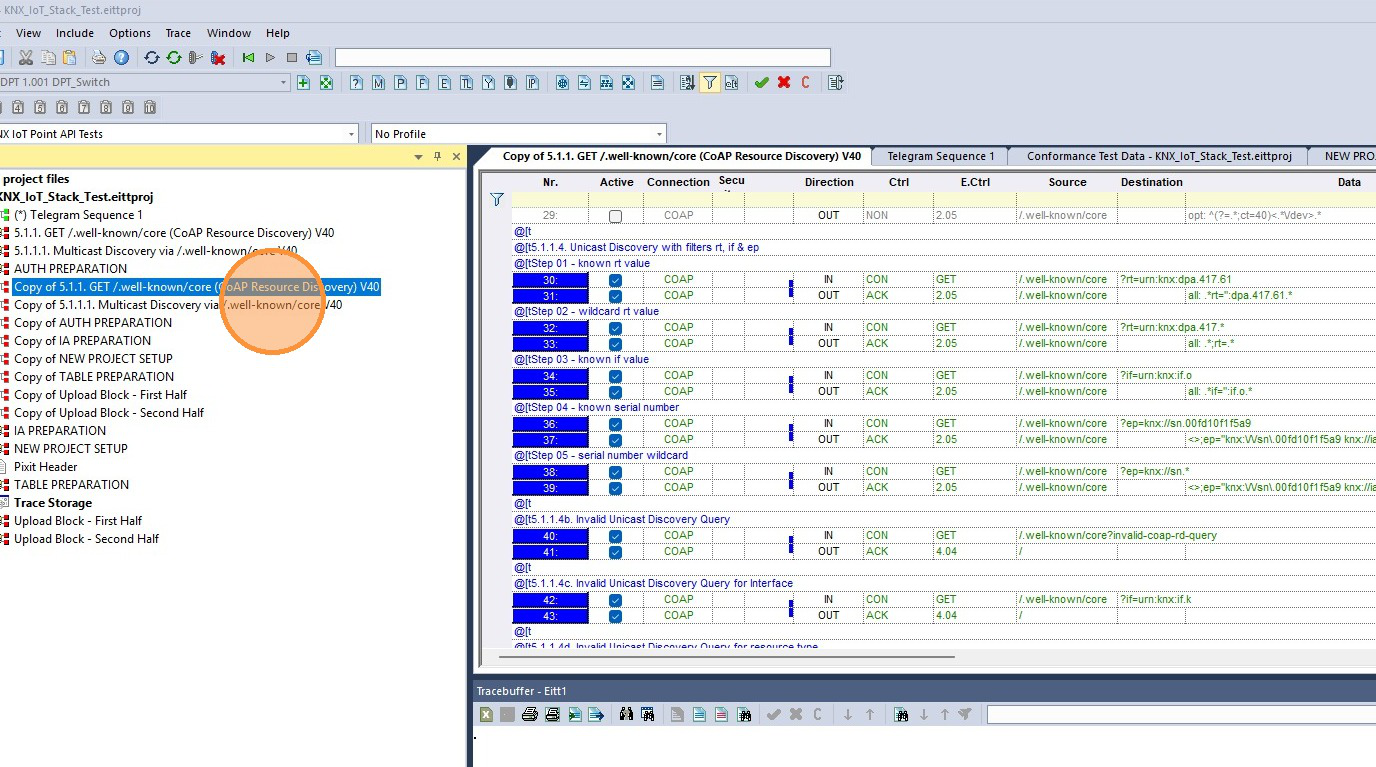
Task: Click the red X icon in main toolbar
Action: pos(784,83)
